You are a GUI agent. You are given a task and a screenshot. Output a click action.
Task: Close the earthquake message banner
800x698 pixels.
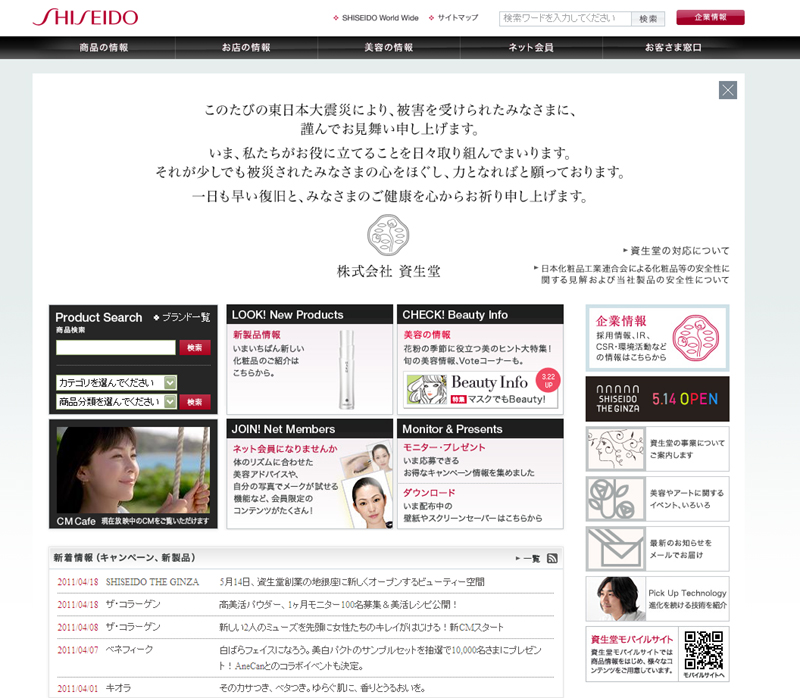728,90
